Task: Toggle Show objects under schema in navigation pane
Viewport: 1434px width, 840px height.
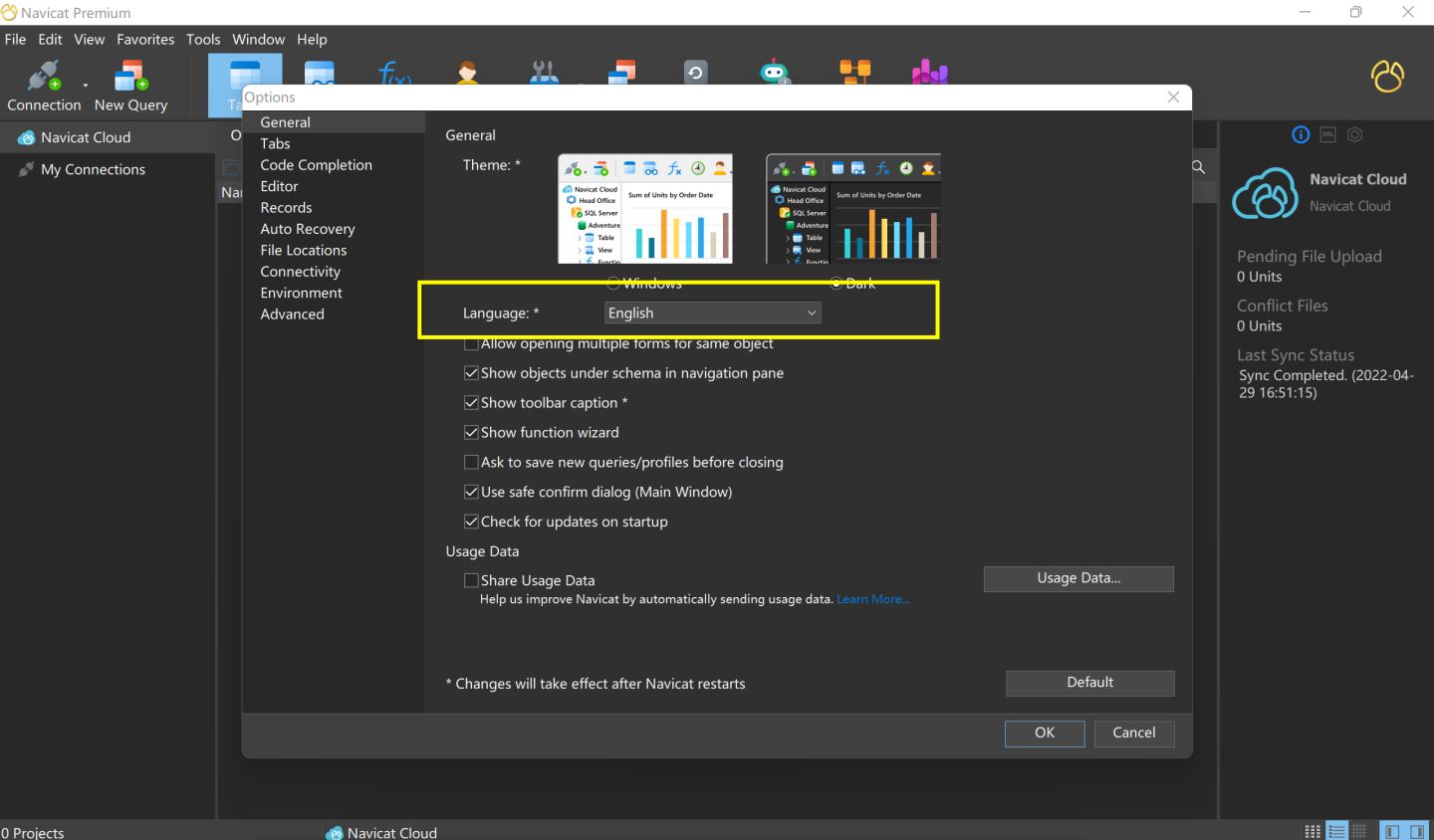Action: click(x=471, y=373)
